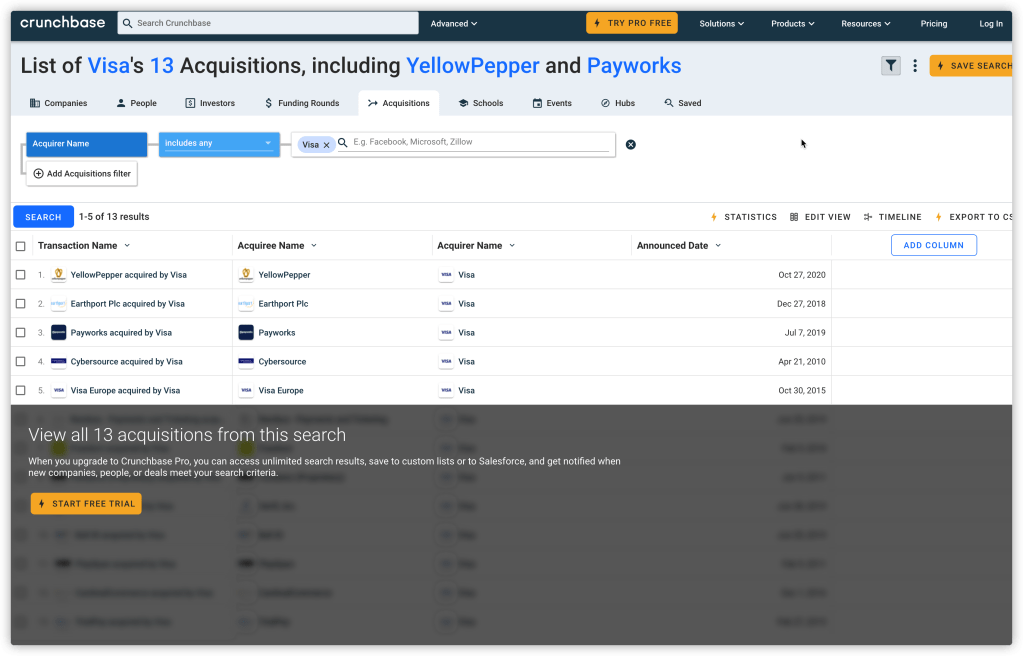The width and height of the screenshot is (1023, 656).
Task: Click the Add Column button
Action: coord(933,245)
